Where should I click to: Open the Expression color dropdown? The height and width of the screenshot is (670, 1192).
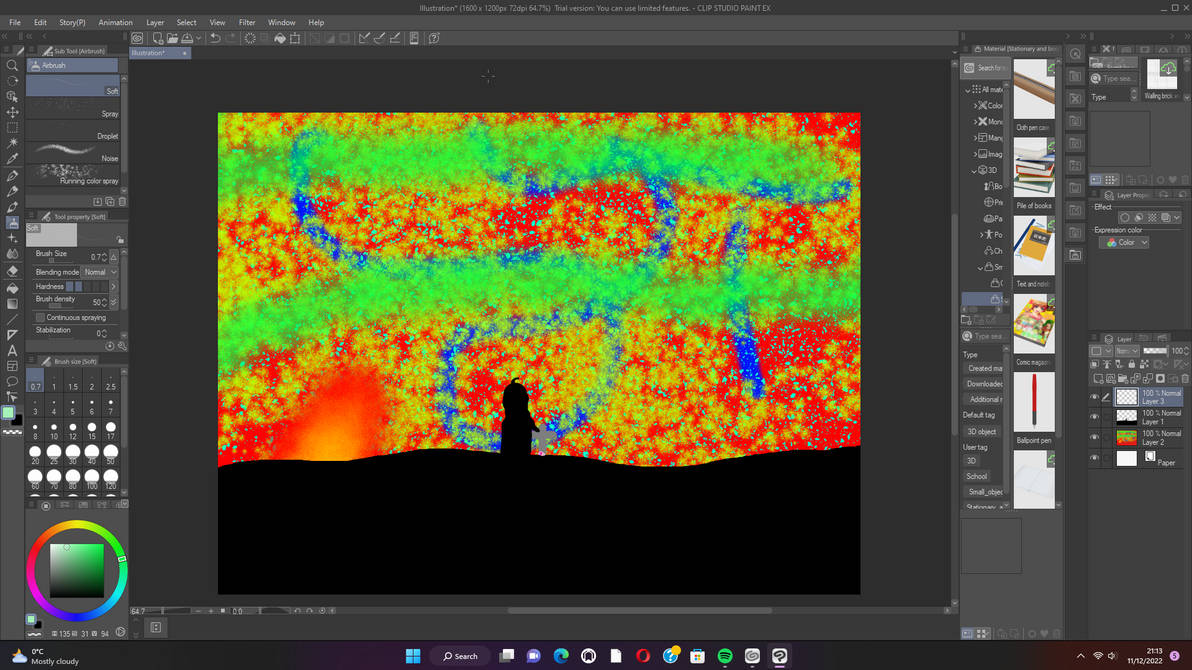tap(1125, 242)
